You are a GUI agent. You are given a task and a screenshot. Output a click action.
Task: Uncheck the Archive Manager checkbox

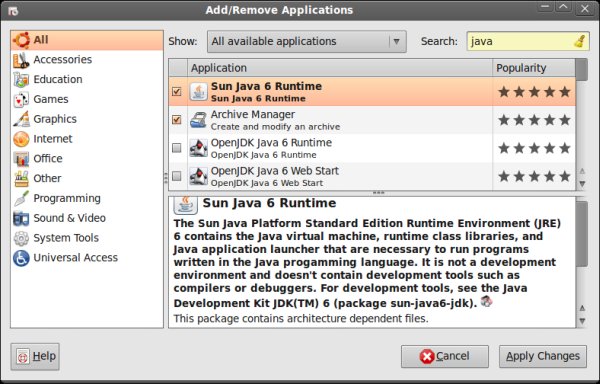[176, 120]
